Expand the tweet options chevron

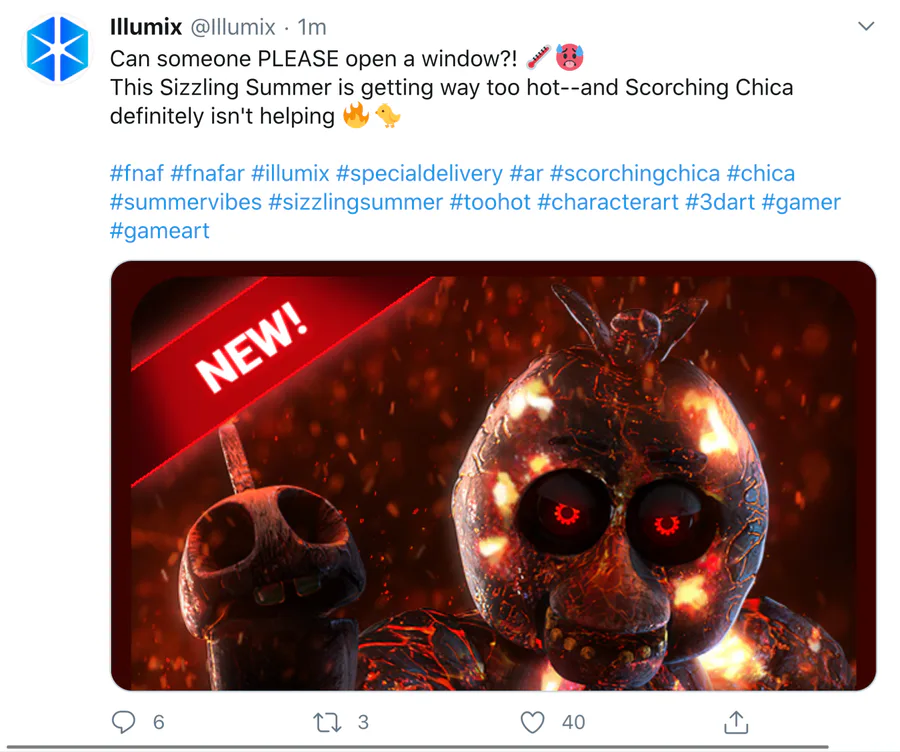click(x=866, y=26)
